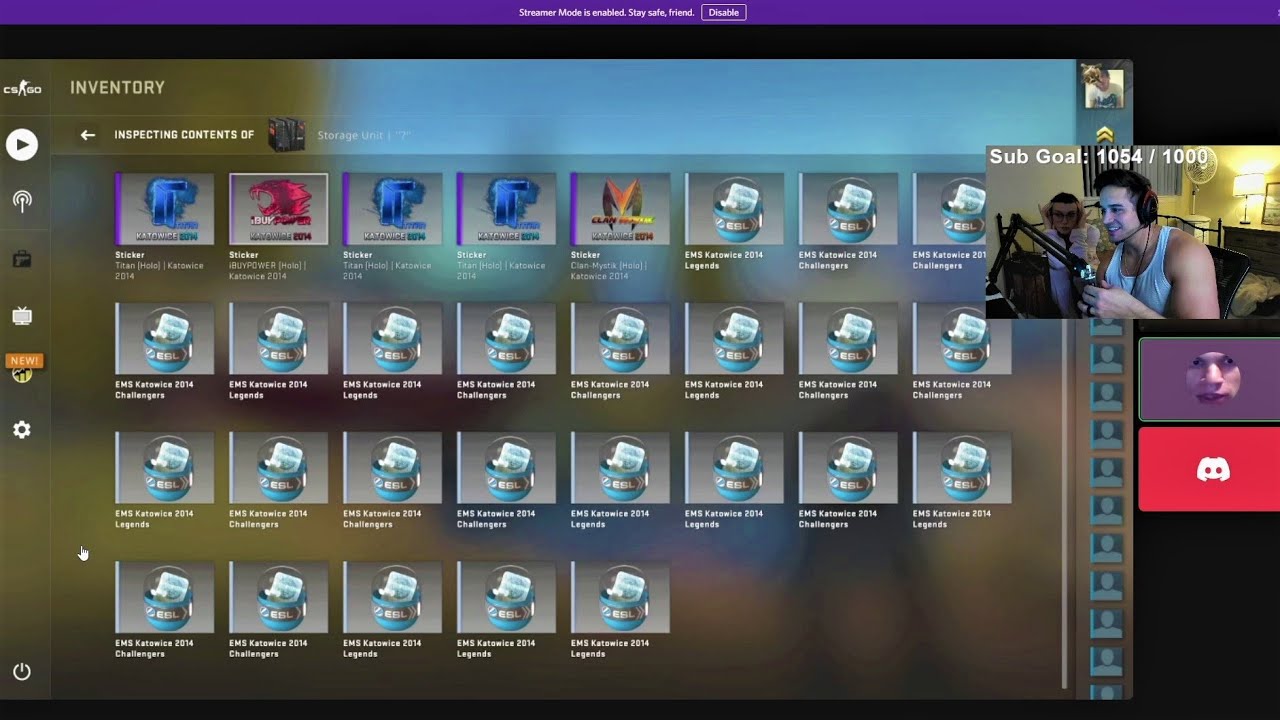
Task: Select the iBUYPOWER (Holo) Katowice 2014 sticker
Action: pyautogui.click(x=278, y=209)
